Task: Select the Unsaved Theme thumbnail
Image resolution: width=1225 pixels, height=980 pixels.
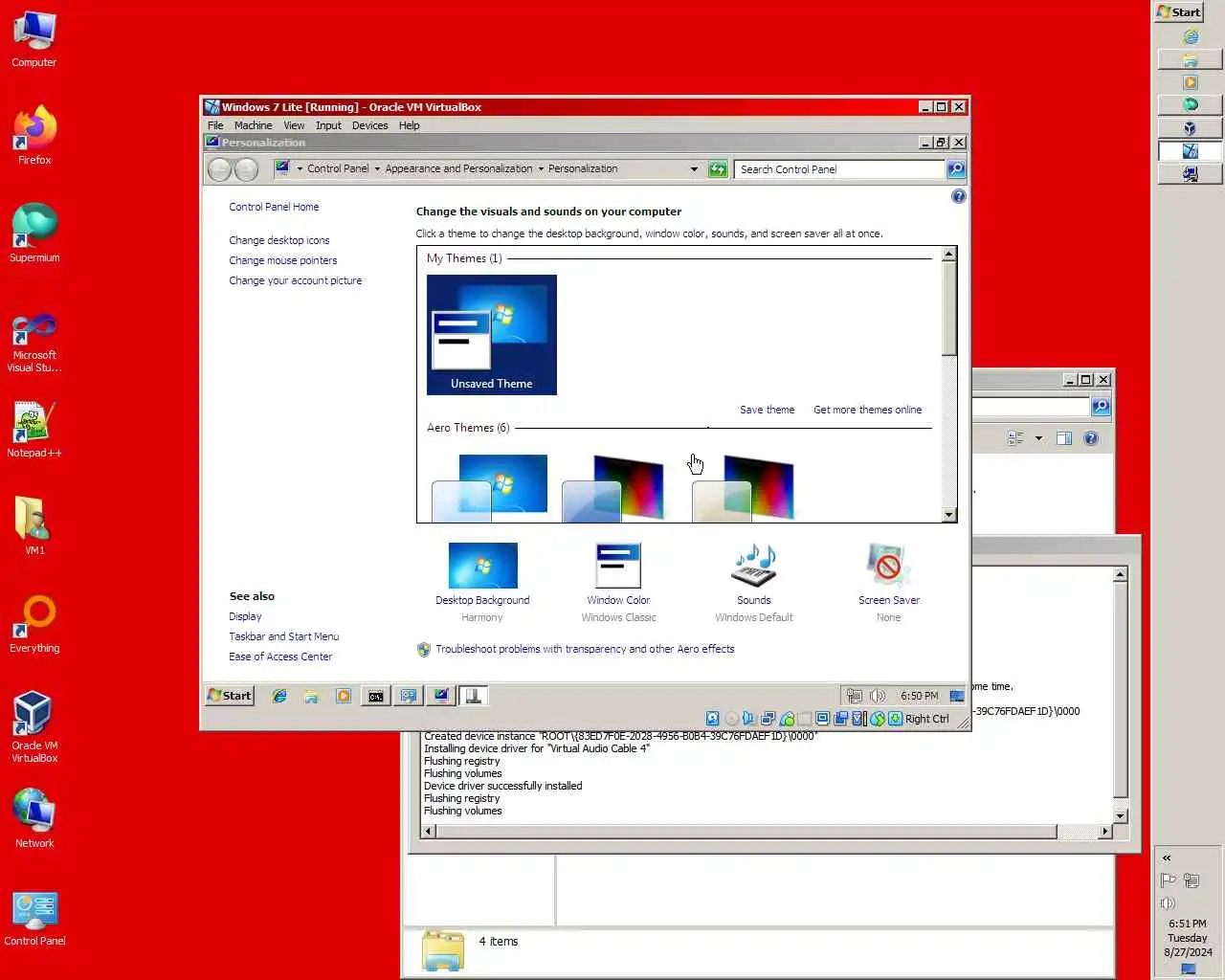Action: click(x=492, y=335)
